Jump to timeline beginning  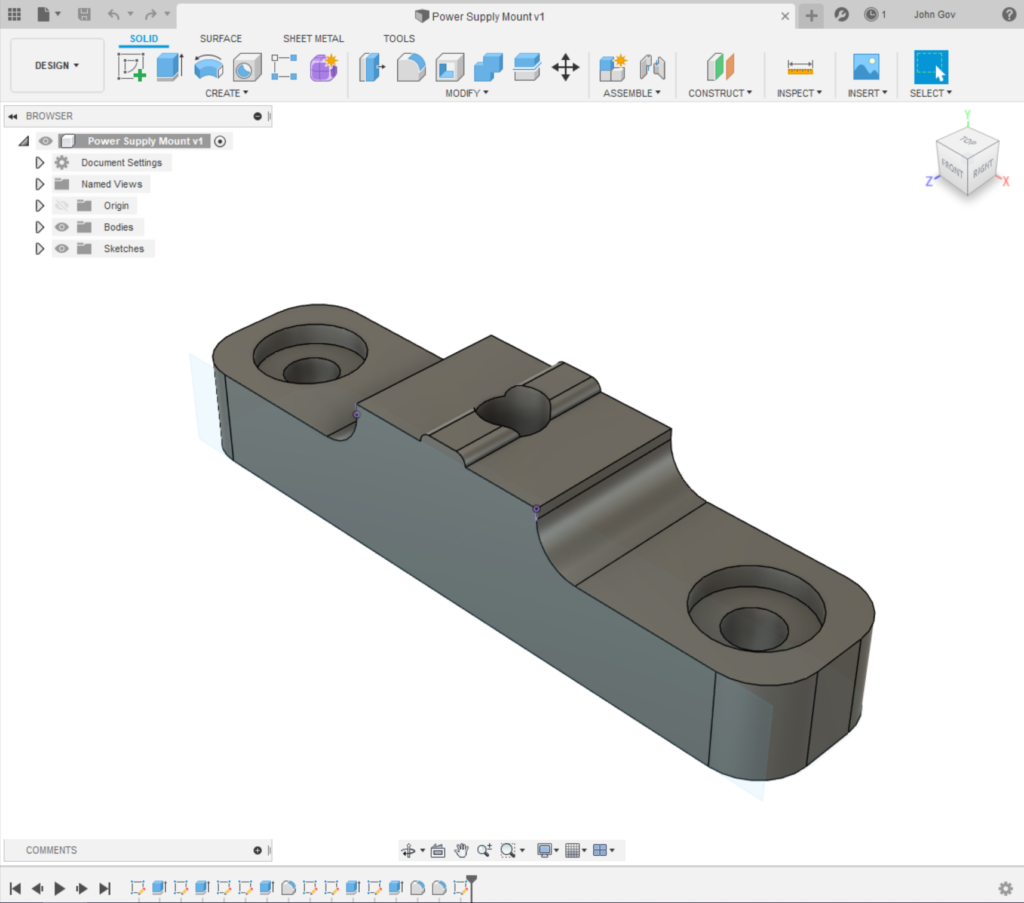tap(15, 888)
